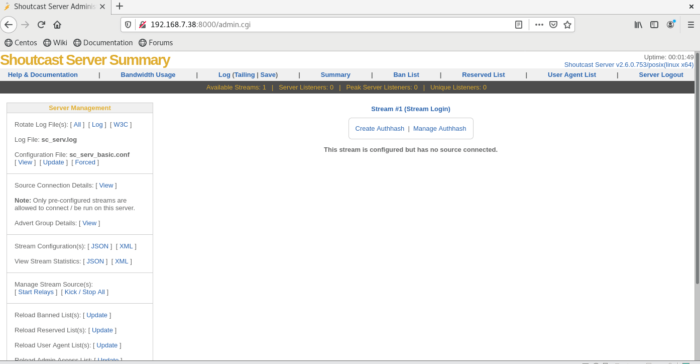View the configuration file

[25, 162]
